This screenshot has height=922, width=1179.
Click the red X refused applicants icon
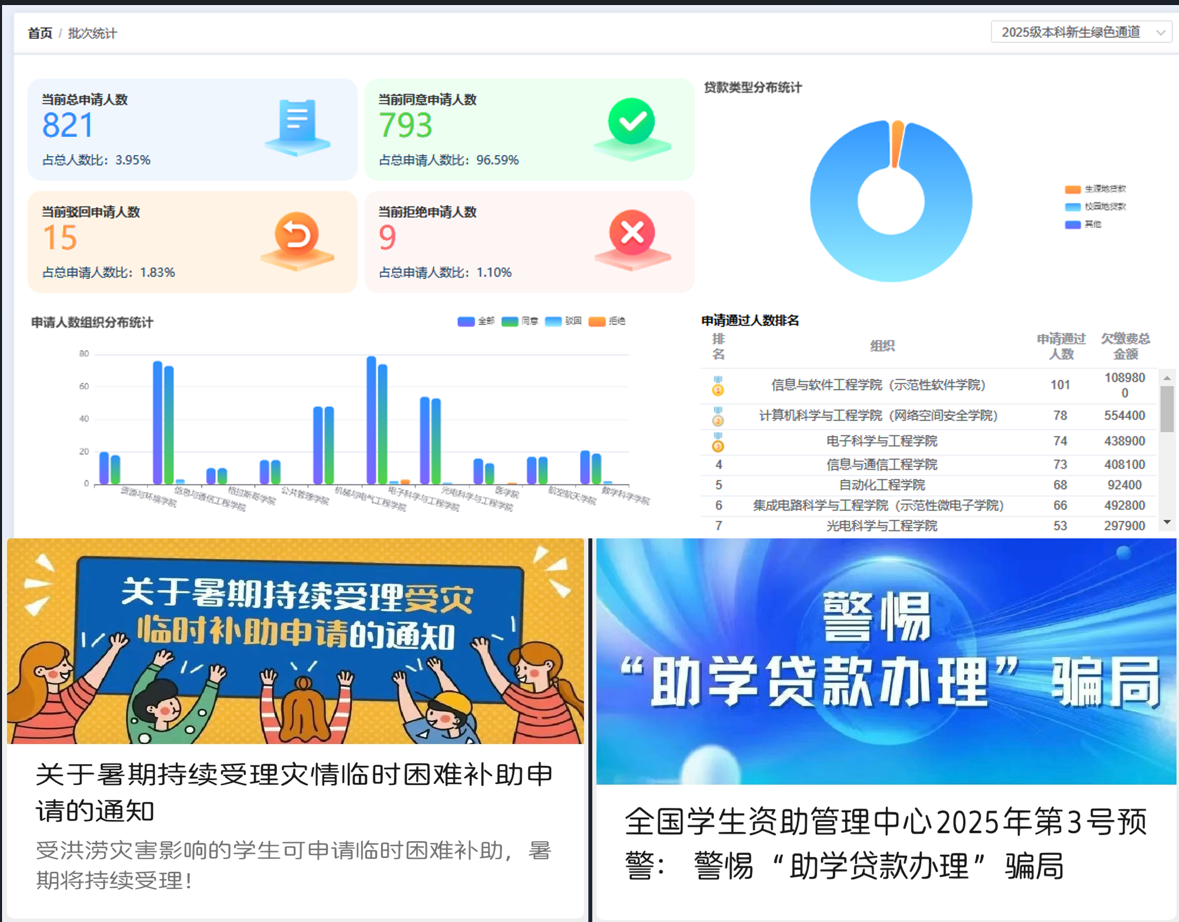631,237
